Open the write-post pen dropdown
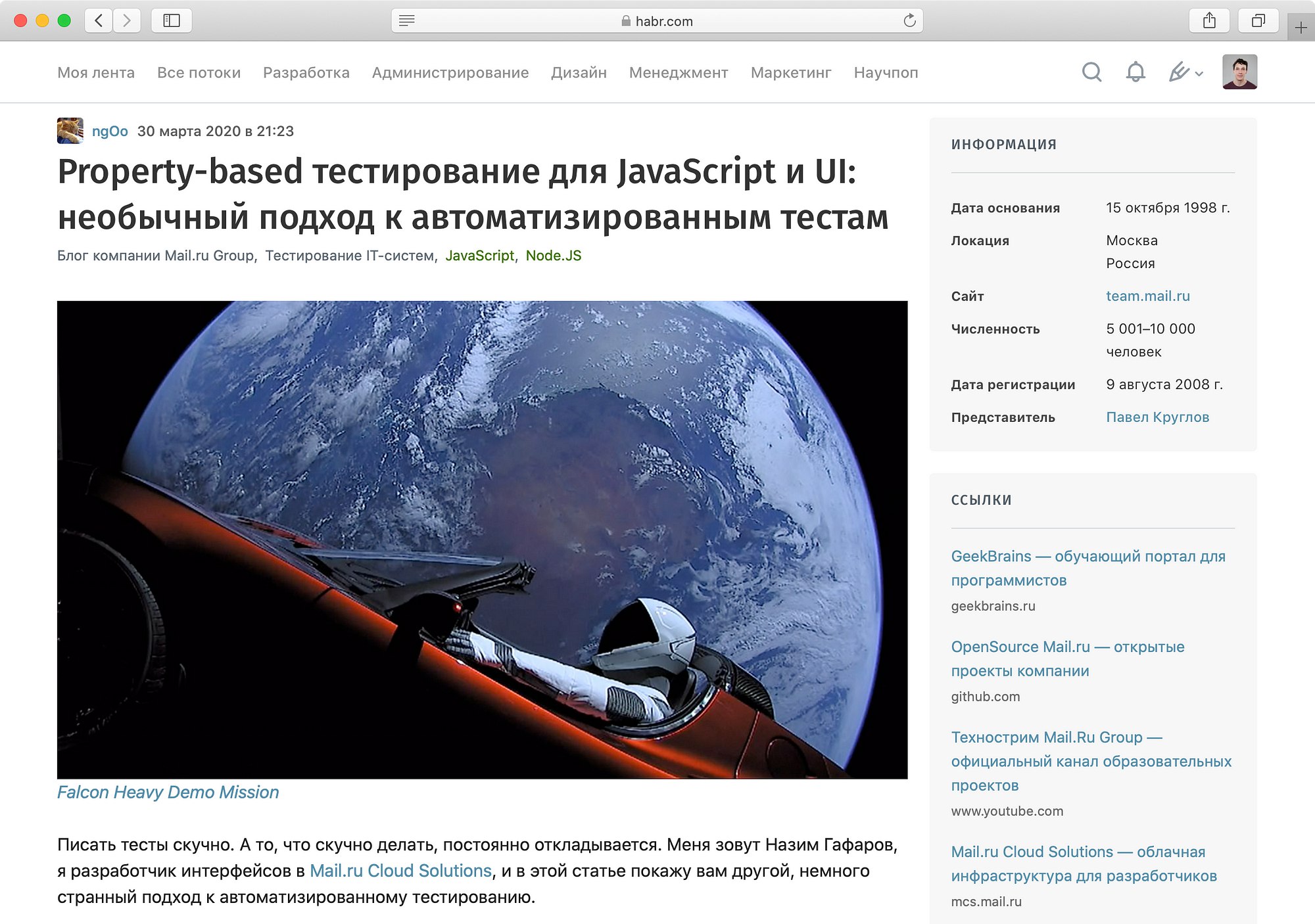Screen dimensions: 1315x924 coord(1185,72)
